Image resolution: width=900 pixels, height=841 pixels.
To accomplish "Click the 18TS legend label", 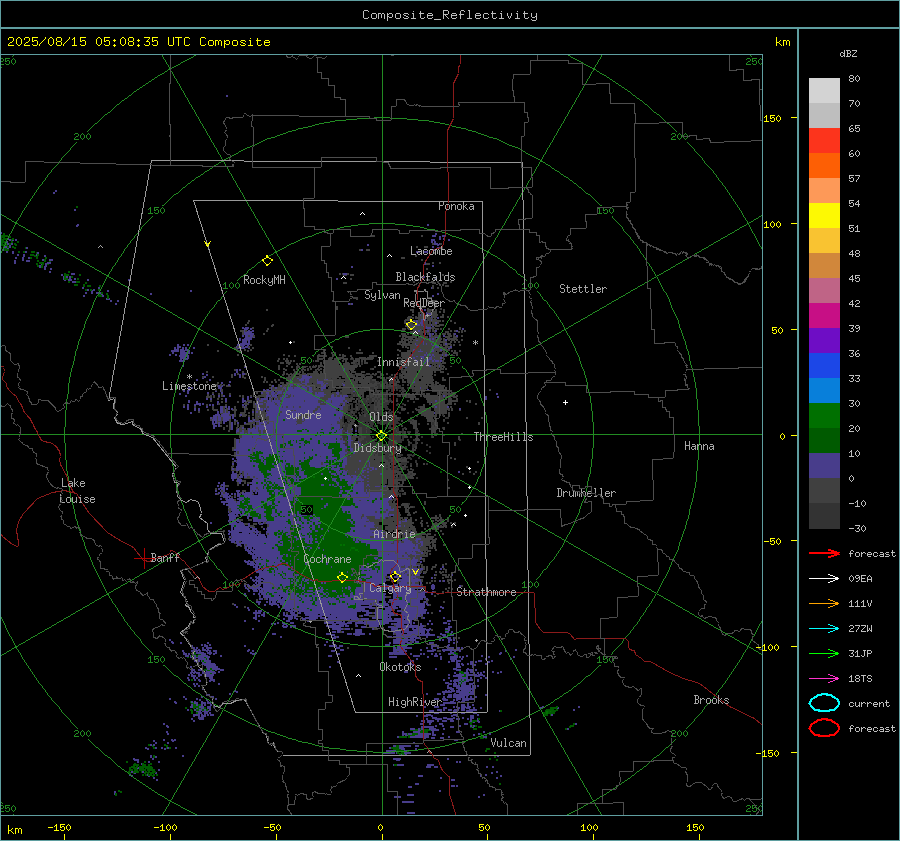I will click(x=860, y=679).
